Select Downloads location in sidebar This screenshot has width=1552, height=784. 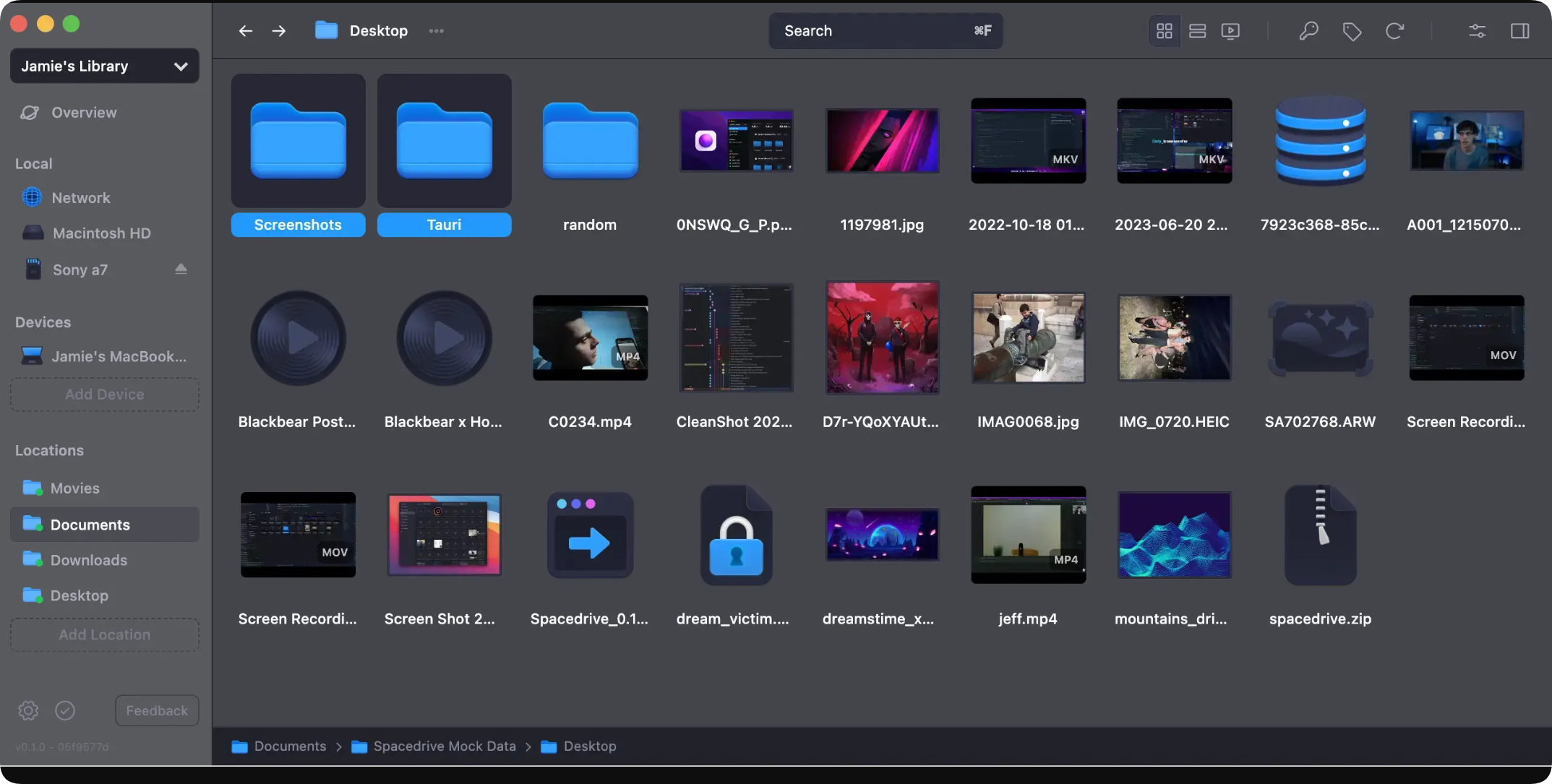(88, 560)
